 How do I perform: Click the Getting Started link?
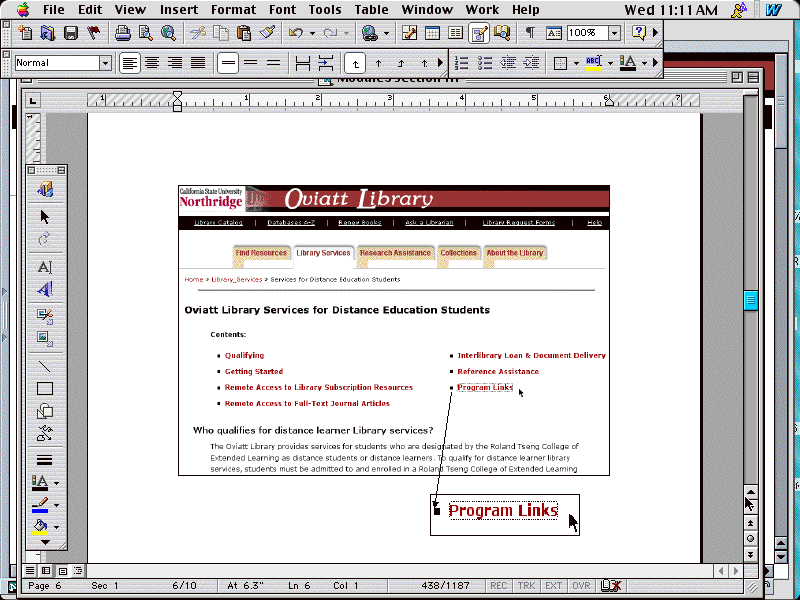pos(254,371)
